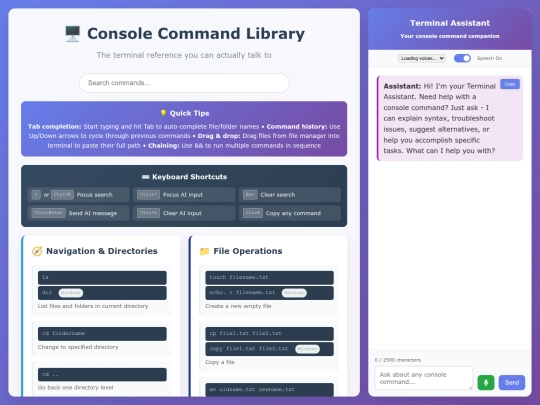540x405 pixels.
Task: Click the cd .. command block
Action: pyautogui.click(x=102, y=374)
